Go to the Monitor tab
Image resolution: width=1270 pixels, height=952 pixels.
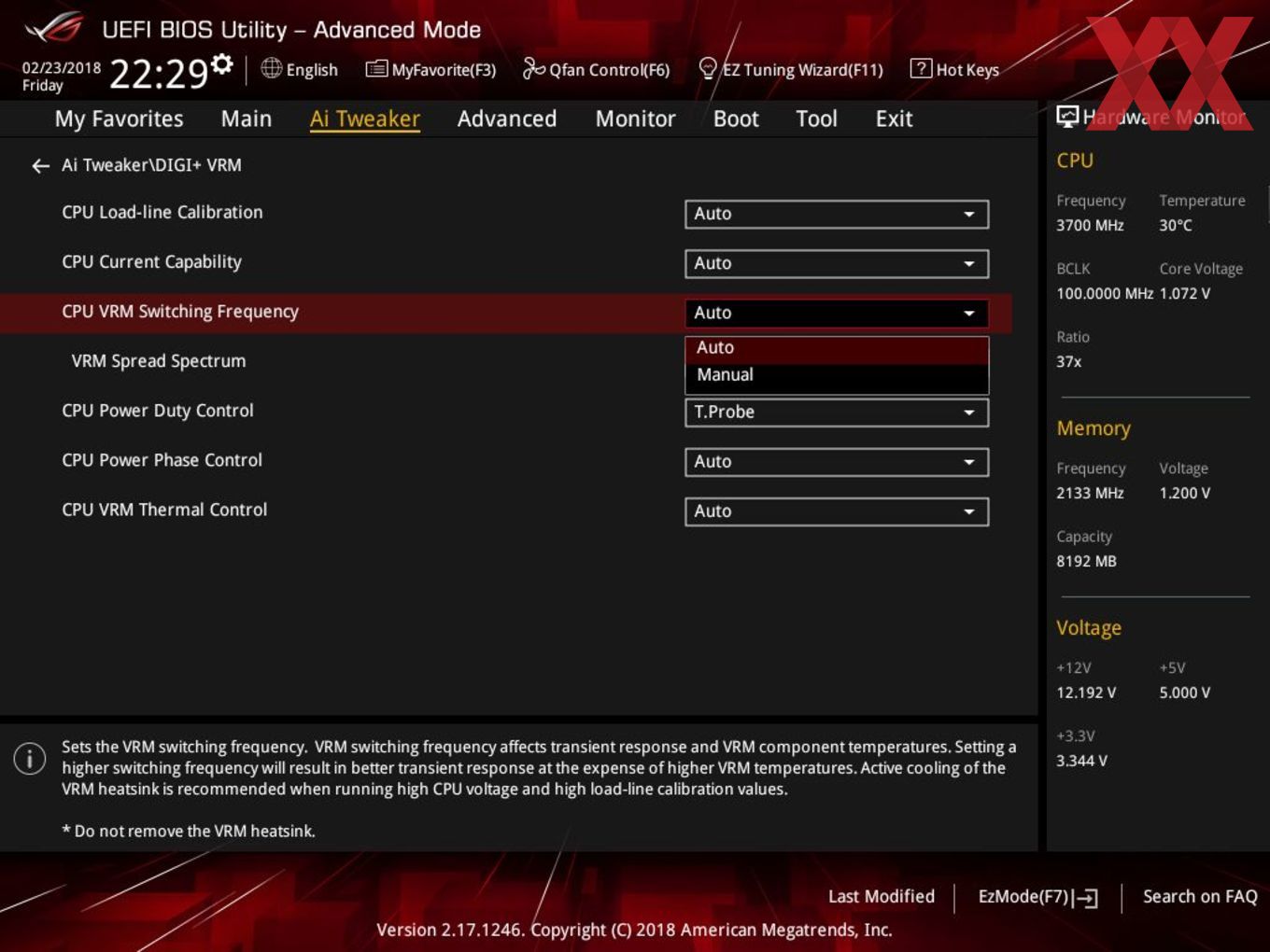tap(636, 119)
